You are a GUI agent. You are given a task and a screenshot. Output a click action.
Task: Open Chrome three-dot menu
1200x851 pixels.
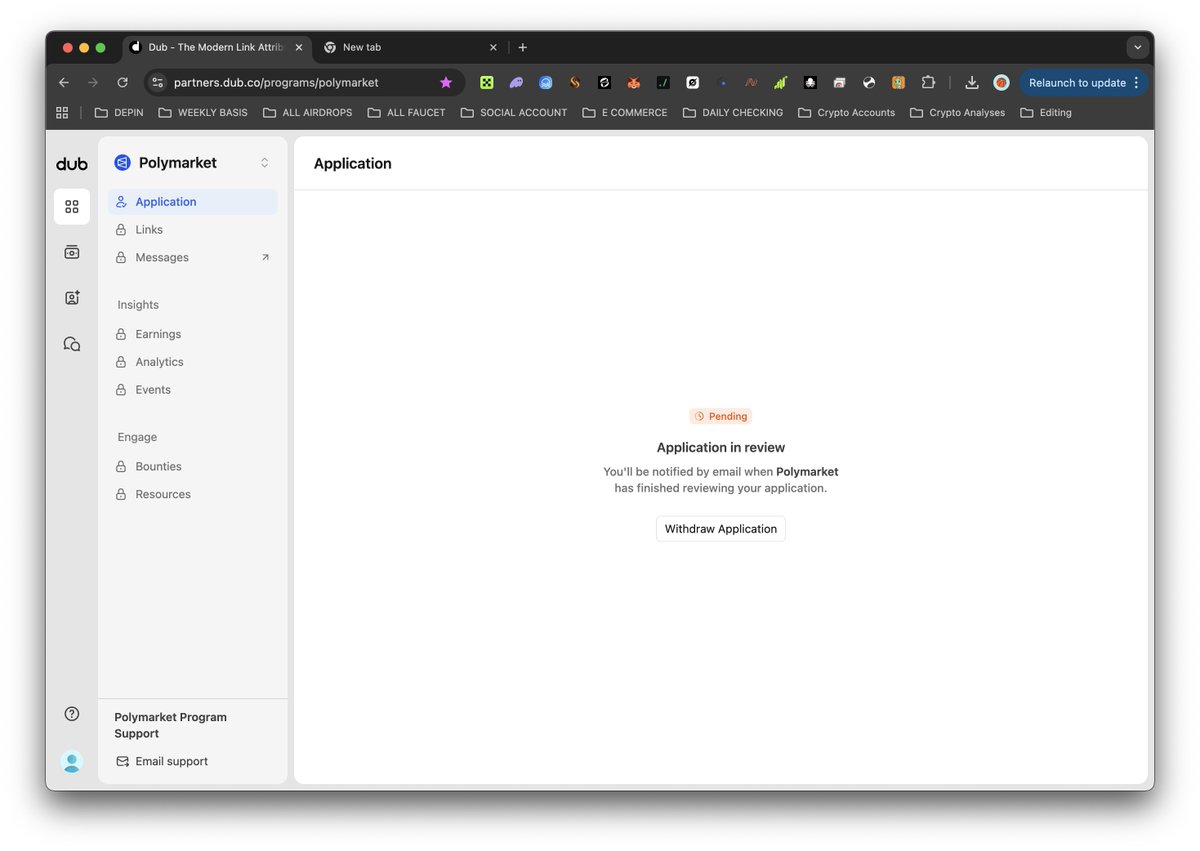[x=1137, y=83]
